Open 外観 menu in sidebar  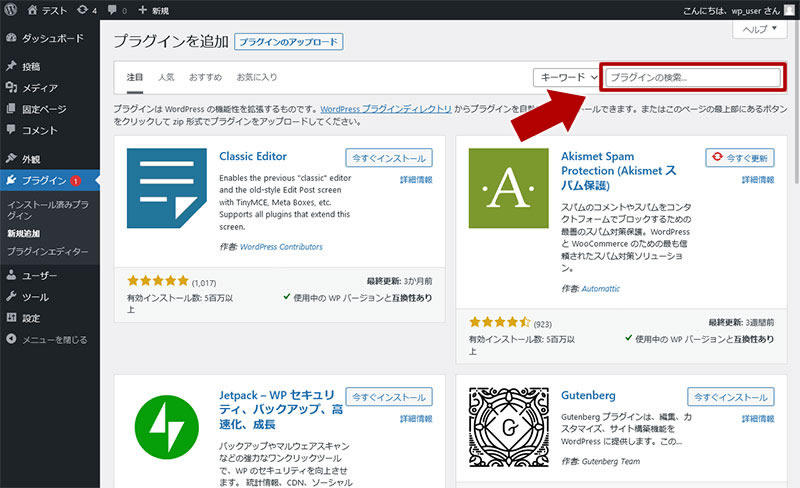coord(50,159)
